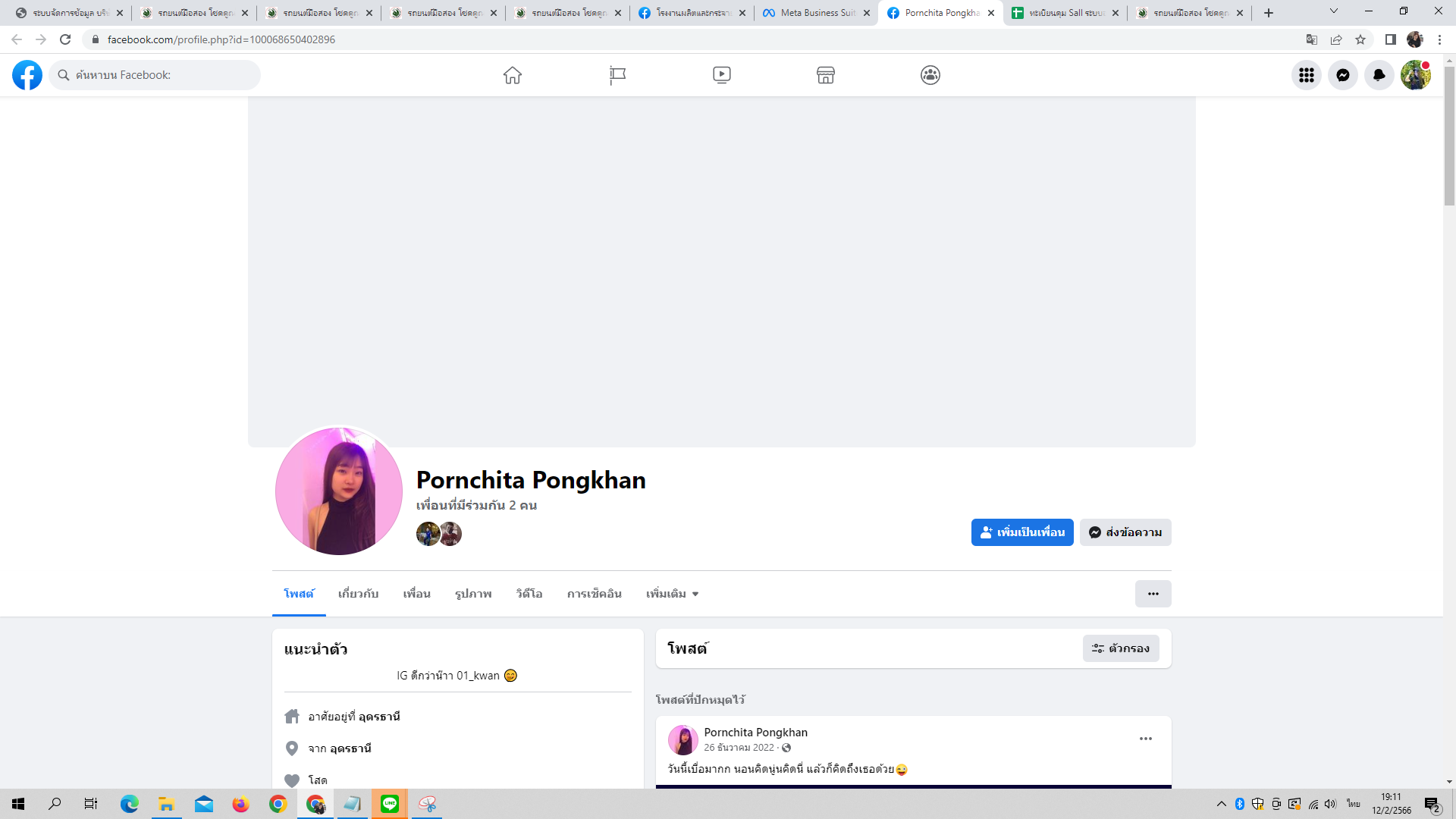Open Marketplace storefront icon
Image resolution: width=1456 pixels, height=819 pixels.
point(825,75)
